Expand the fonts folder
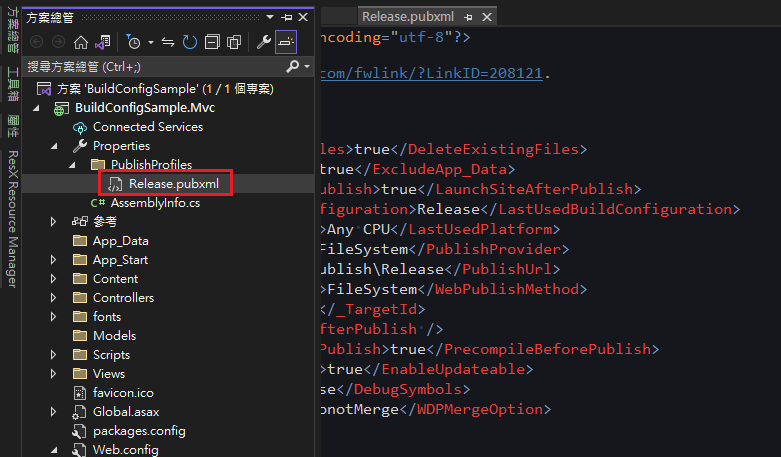 coord(53,317)
